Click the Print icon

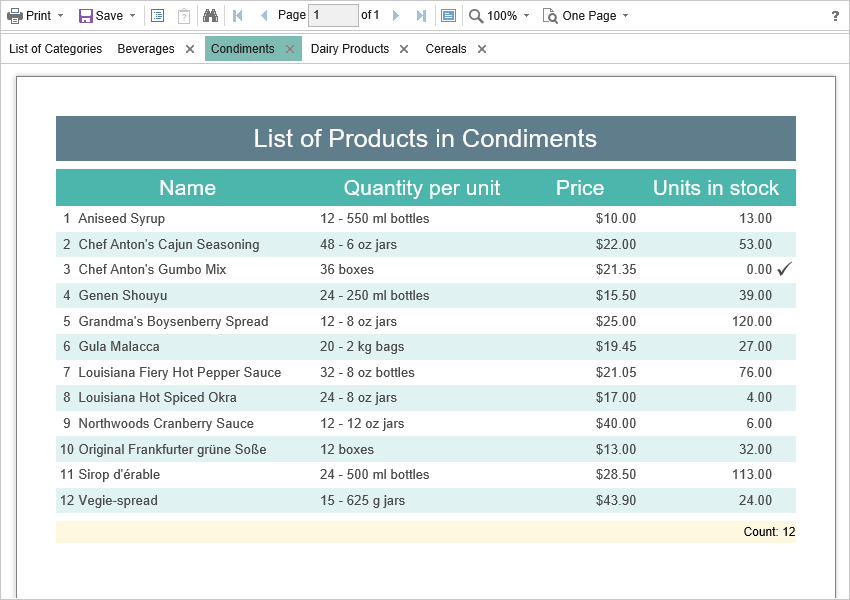coord(16,15)
